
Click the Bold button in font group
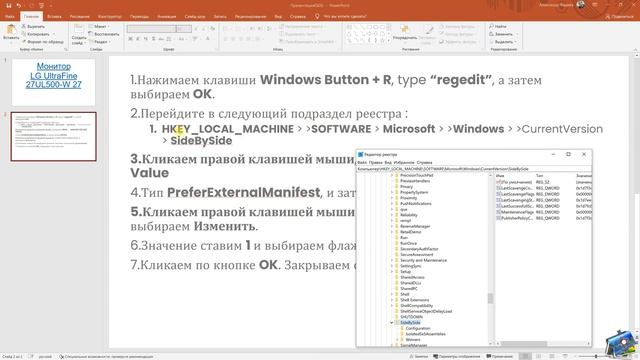pyautogui.click(x=130, y=39)
